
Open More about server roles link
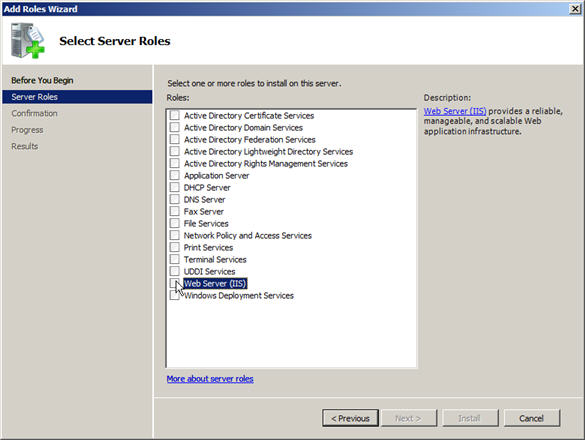[210, 379]
